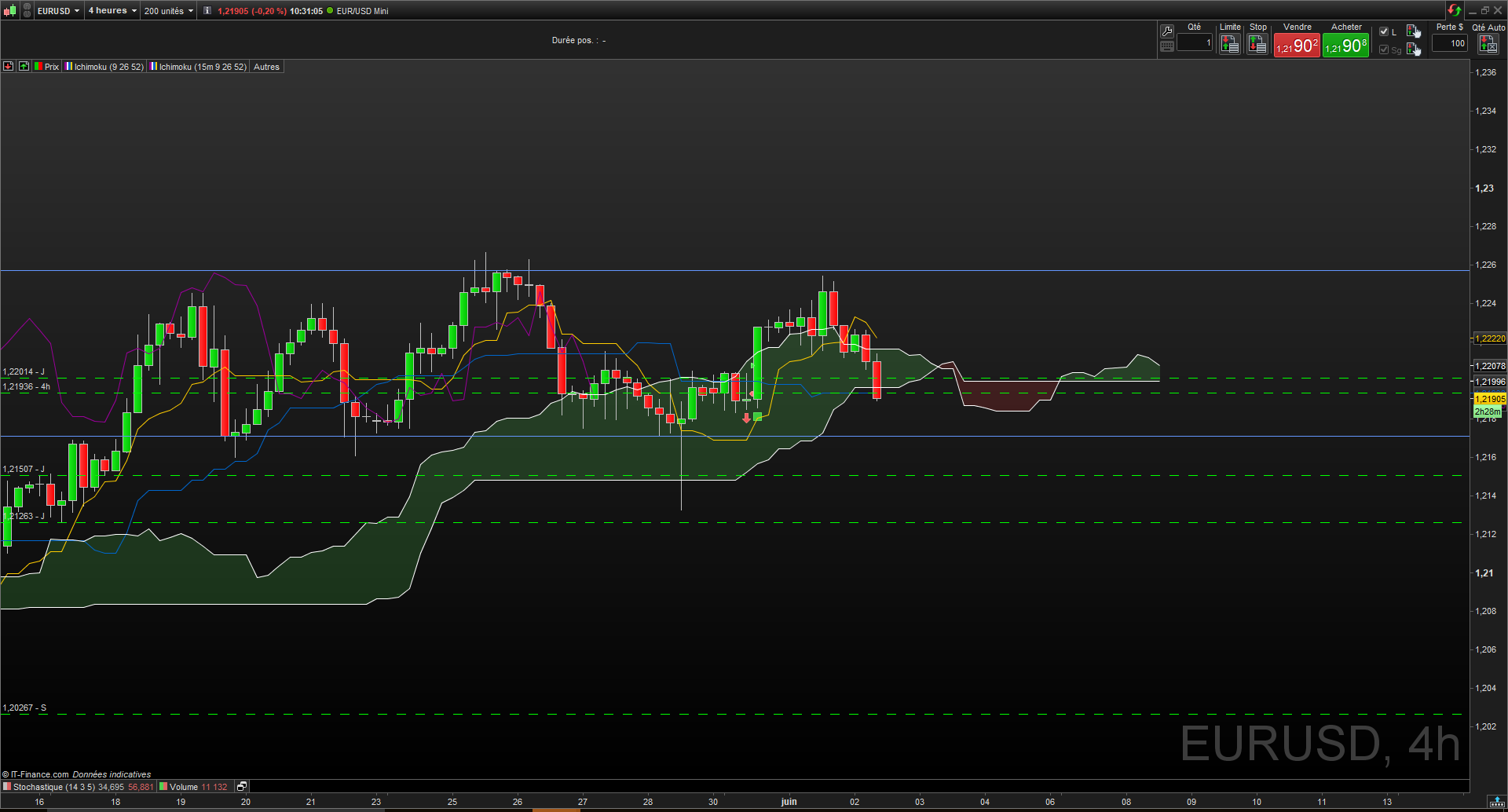Click the Limite order icon

coord(1229,46)
